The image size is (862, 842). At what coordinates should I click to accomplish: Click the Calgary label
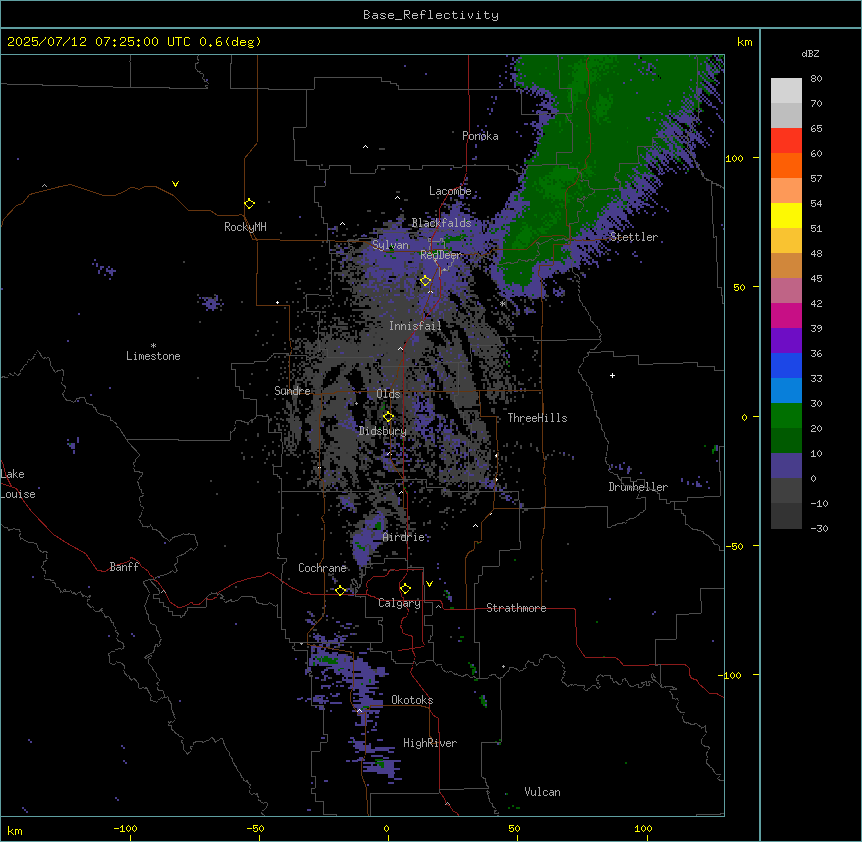(x=399, y=603)
